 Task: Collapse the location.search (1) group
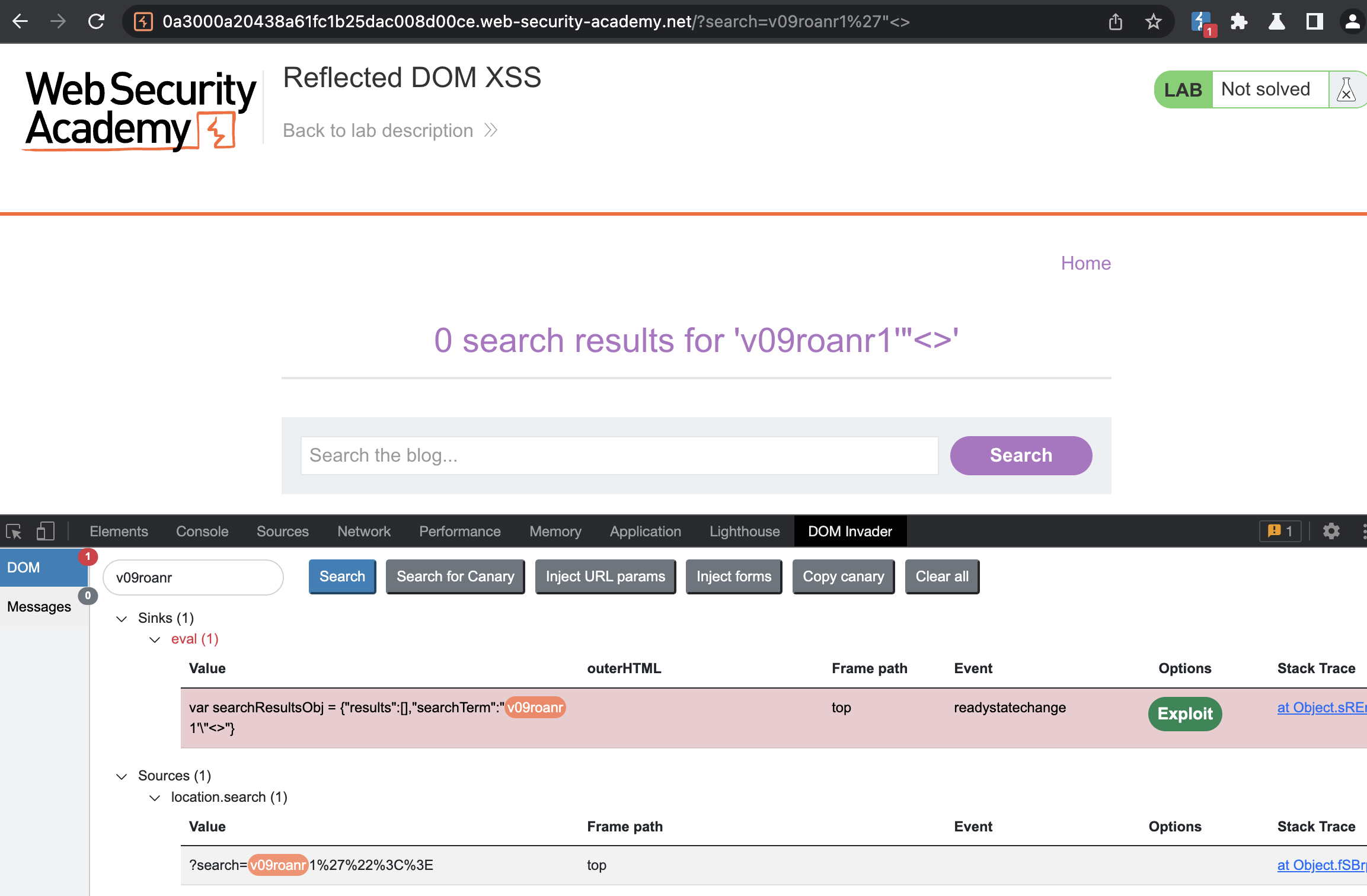[x=155, y=798]
